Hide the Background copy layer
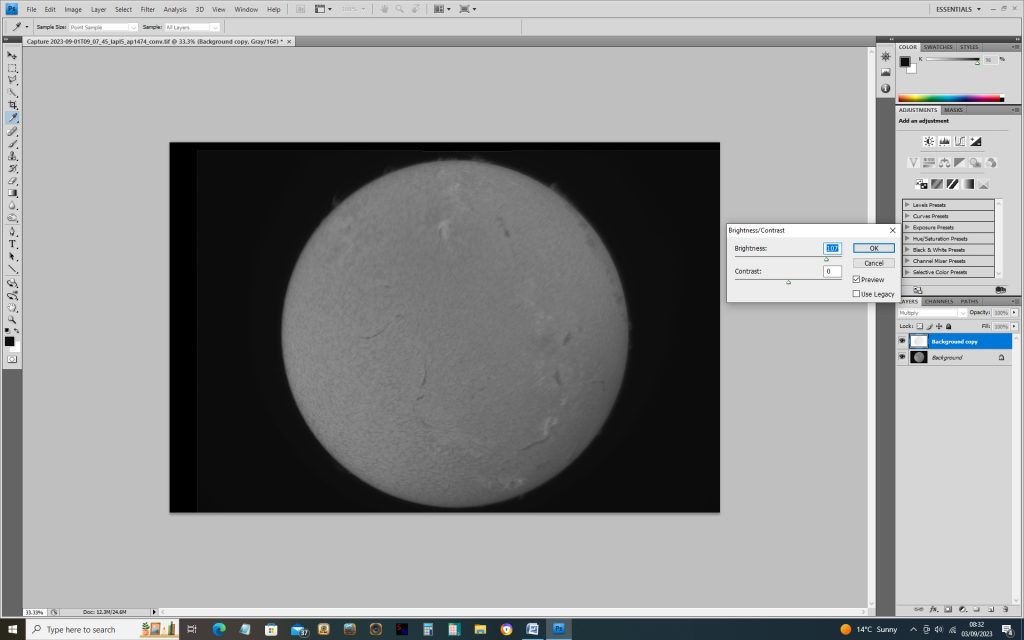Screen dimensions: 1024x640 [902, 341]
